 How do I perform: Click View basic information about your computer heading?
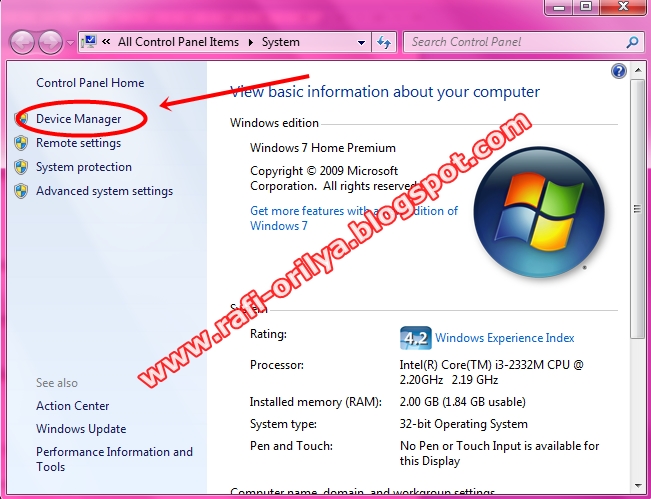click(385, 92)
